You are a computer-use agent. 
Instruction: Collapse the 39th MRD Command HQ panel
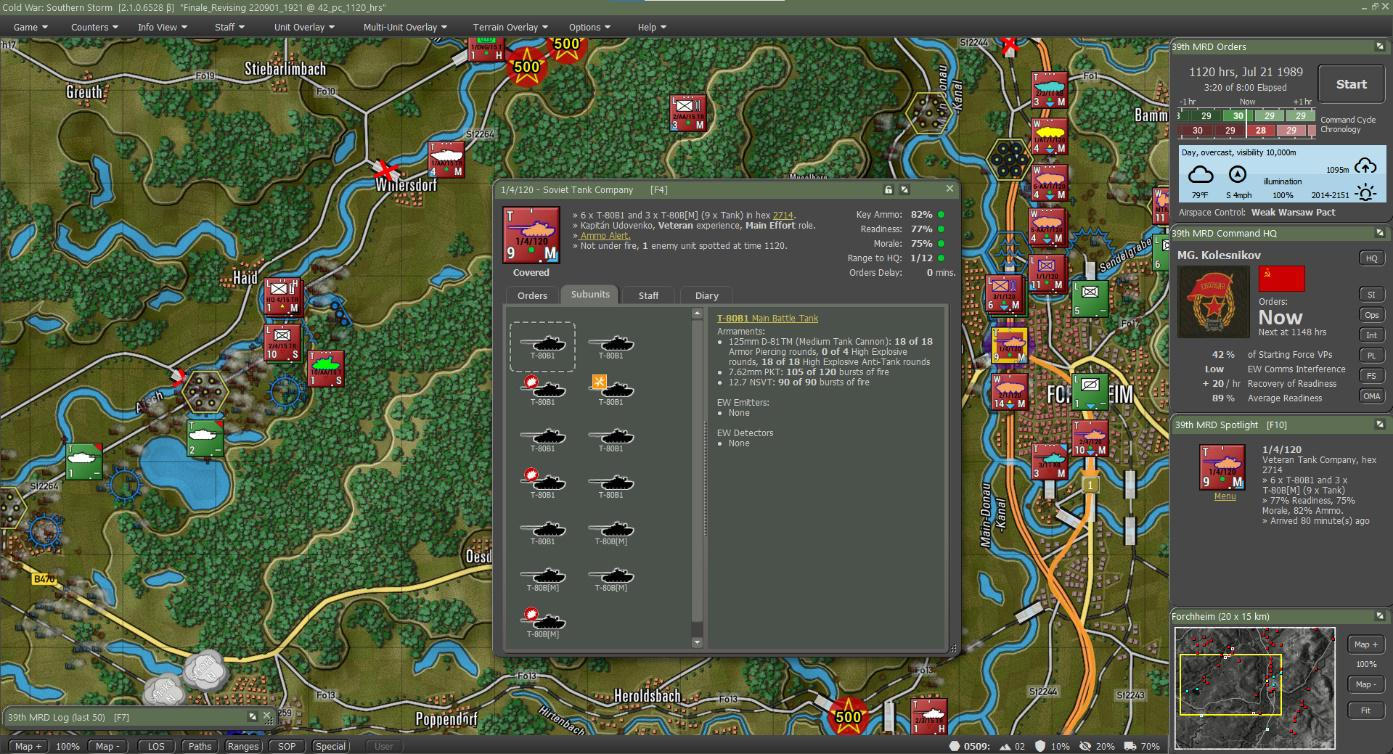1381,233
